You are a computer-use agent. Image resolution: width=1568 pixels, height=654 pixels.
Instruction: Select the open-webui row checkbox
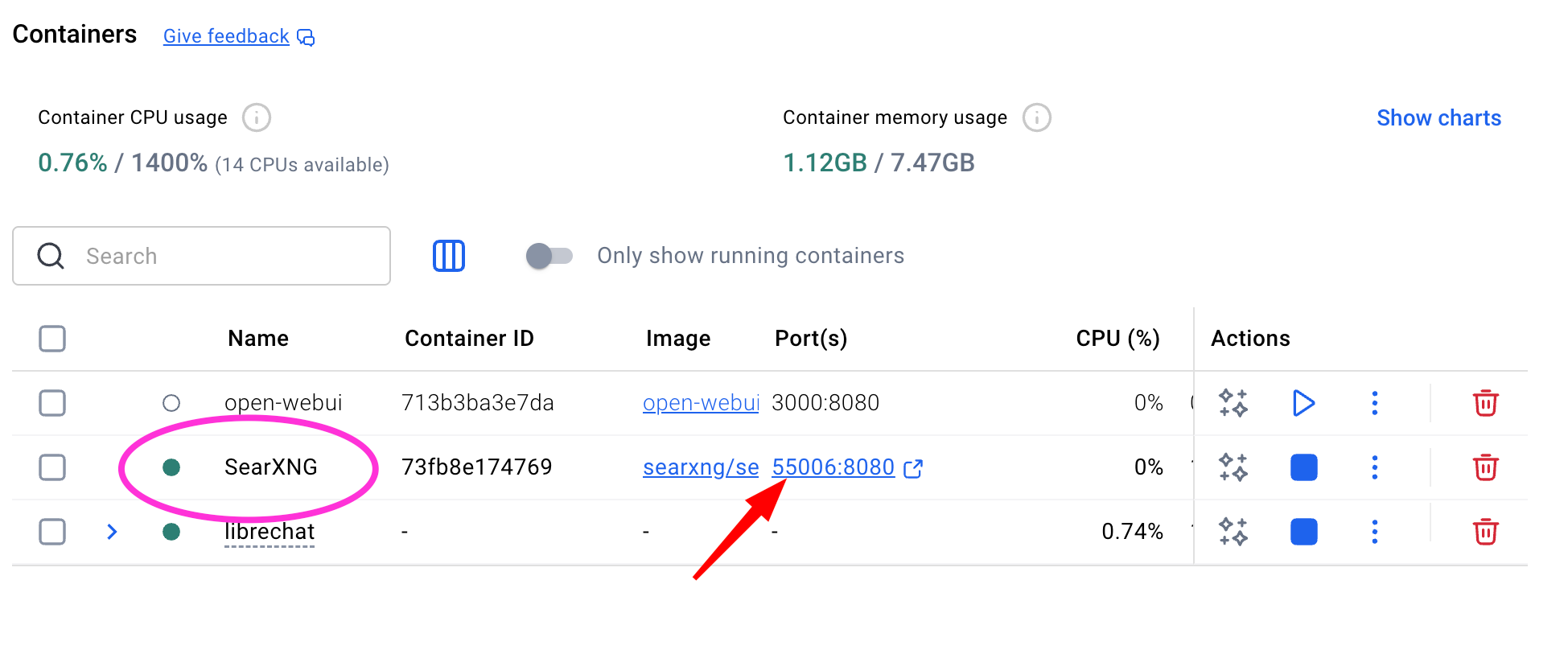point(52,403)
